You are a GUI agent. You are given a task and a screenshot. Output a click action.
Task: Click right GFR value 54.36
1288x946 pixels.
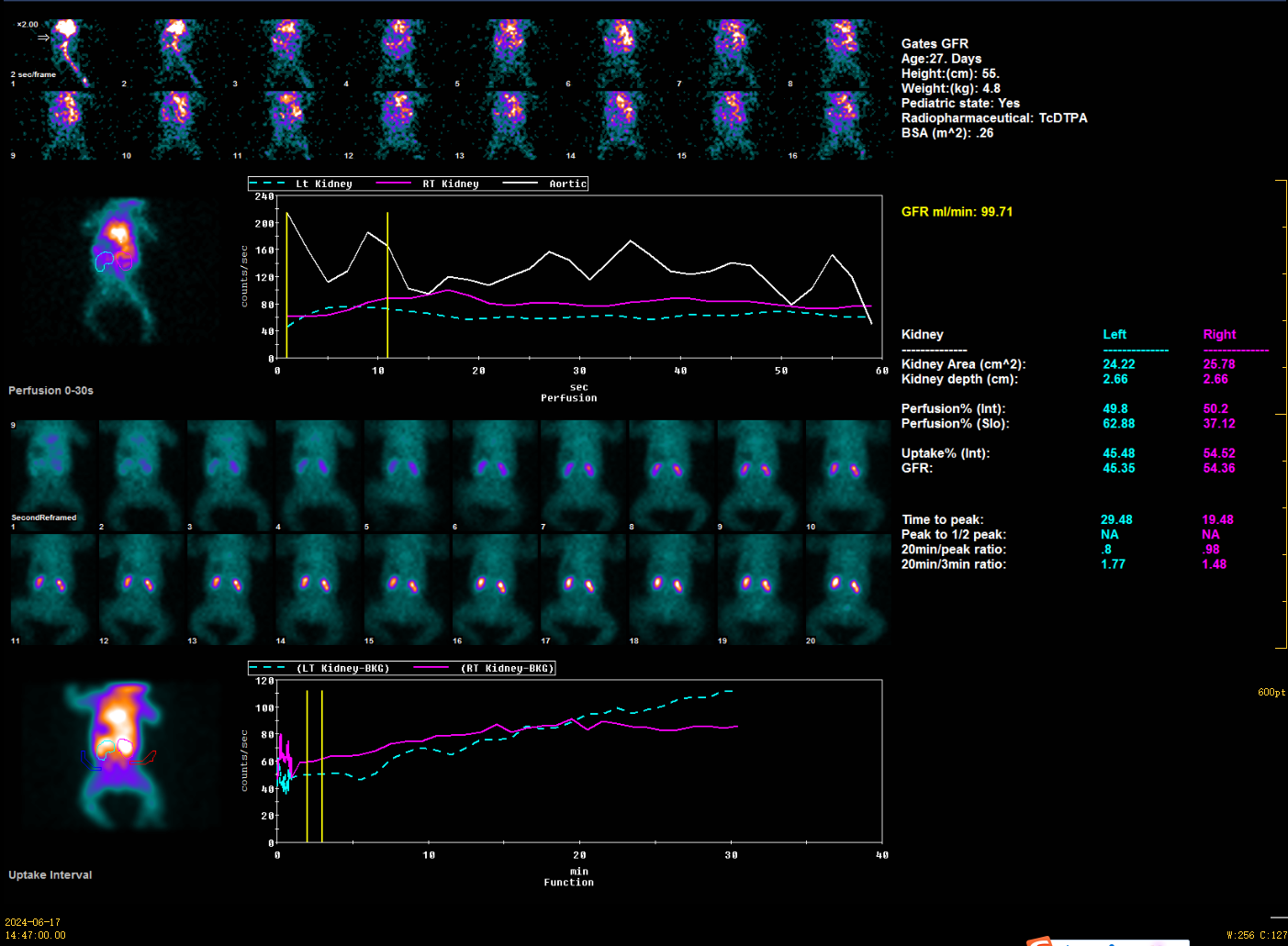click(x=1219, y=467)
